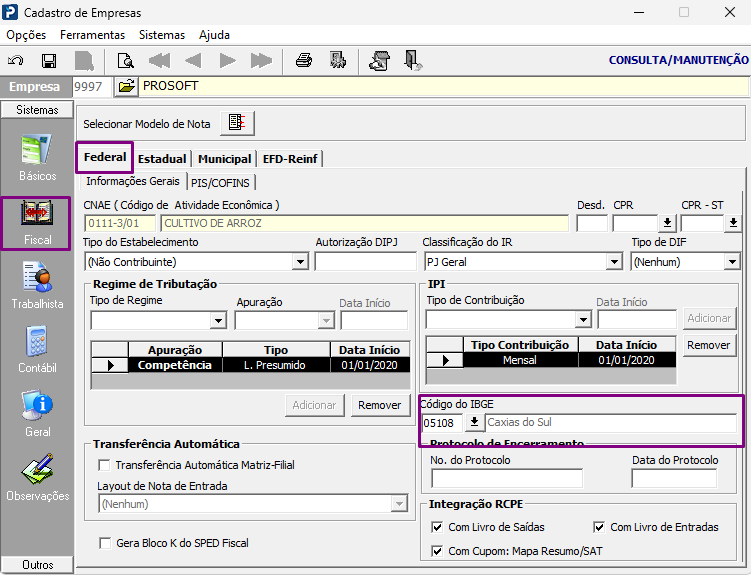This screenshot has height=579, width=751.
Task: Expand Tipo do Estabelecimento dropdown
Action: (300, 262)
